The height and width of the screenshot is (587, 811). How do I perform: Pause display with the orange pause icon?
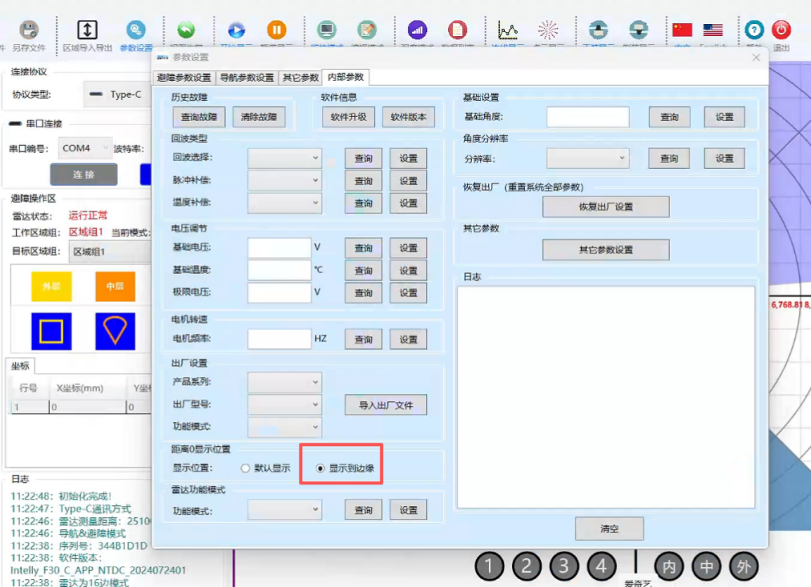tap(277, 30)
